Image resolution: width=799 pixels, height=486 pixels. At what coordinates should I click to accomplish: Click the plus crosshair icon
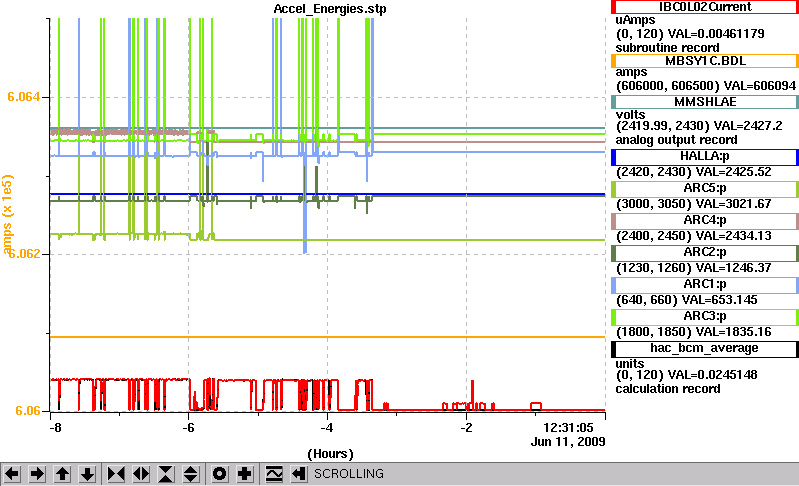click(x=245, y=474)
